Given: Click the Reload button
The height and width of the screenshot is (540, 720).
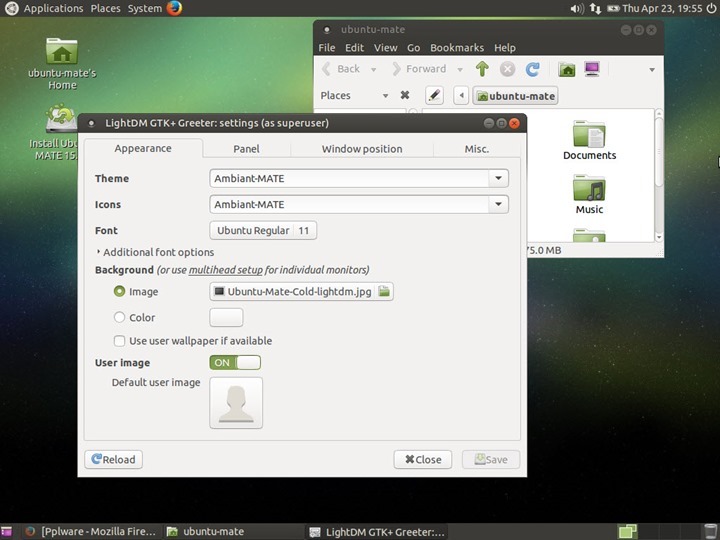Looking at the screenshot, I should pyautogui.click(x=113, y=459).
